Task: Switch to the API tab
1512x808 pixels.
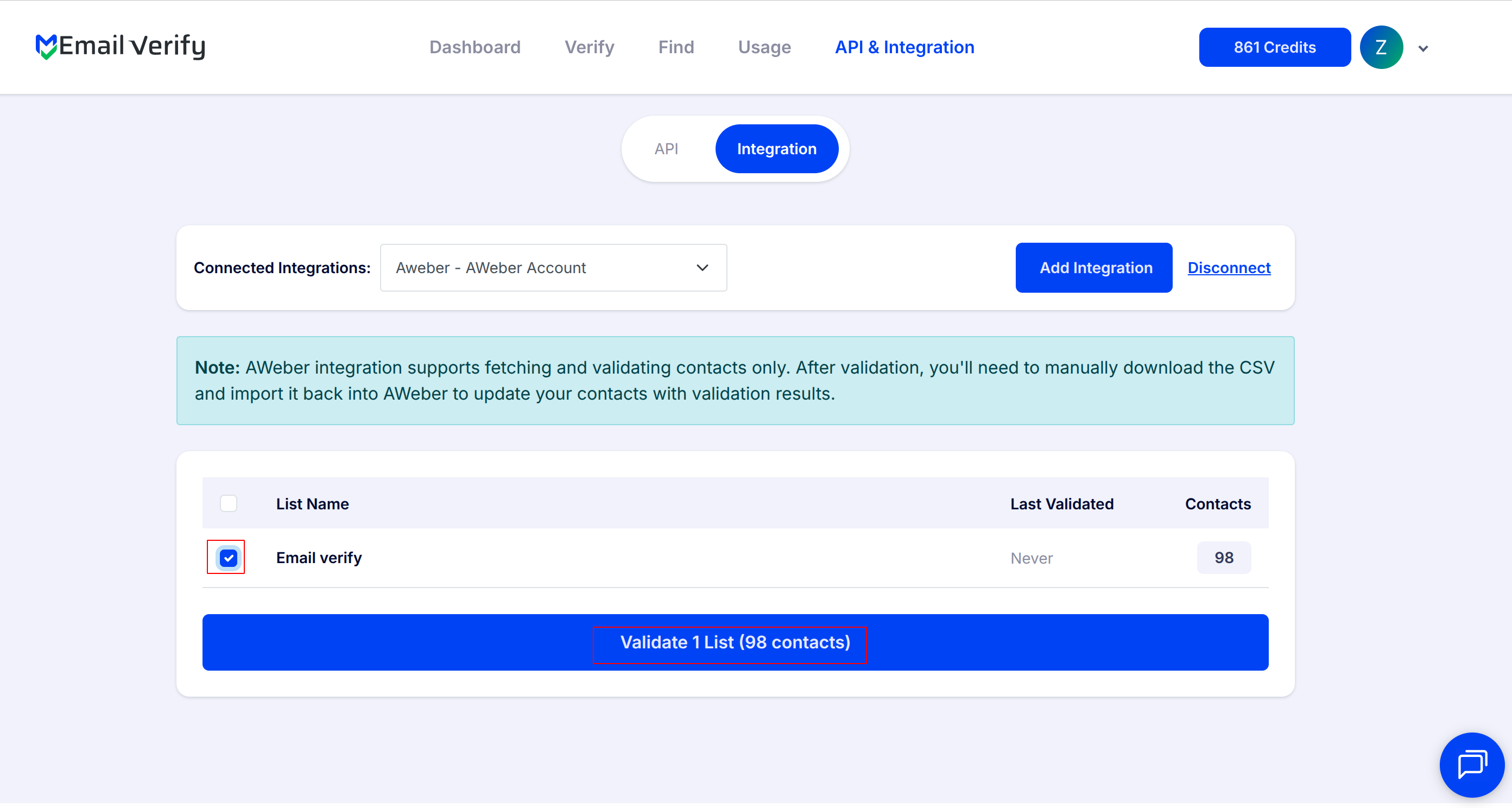Action: pyautogui.click(x=666, y=149)
